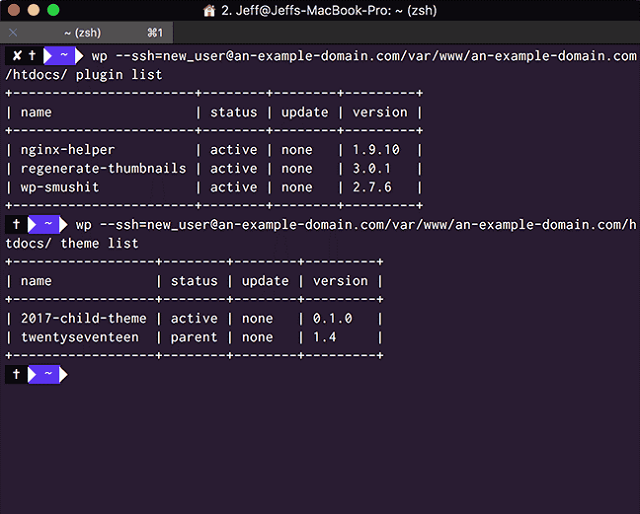Viewport: 640px width, 514px height.
Task: Click the regenerate-thumbnails plugin name
Action: click(103, 169)
